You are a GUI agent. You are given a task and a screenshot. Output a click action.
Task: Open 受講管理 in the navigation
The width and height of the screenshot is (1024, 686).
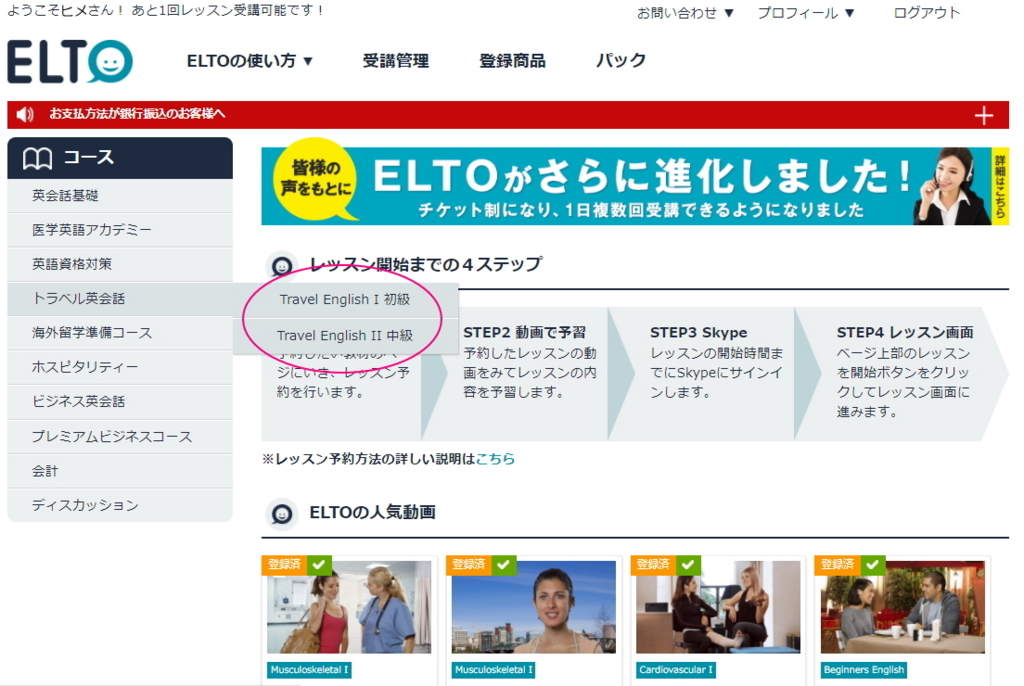(396, 61)
